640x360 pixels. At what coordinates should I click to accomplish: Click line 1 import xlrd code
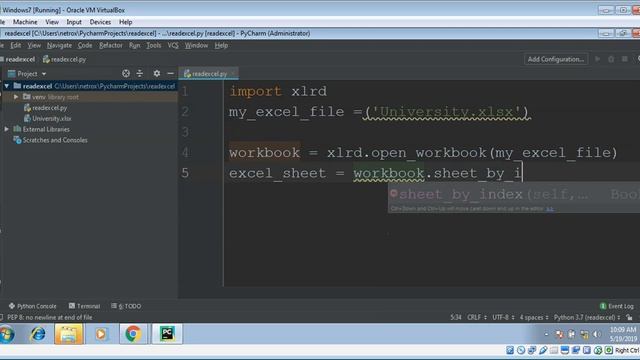(278, 91)
